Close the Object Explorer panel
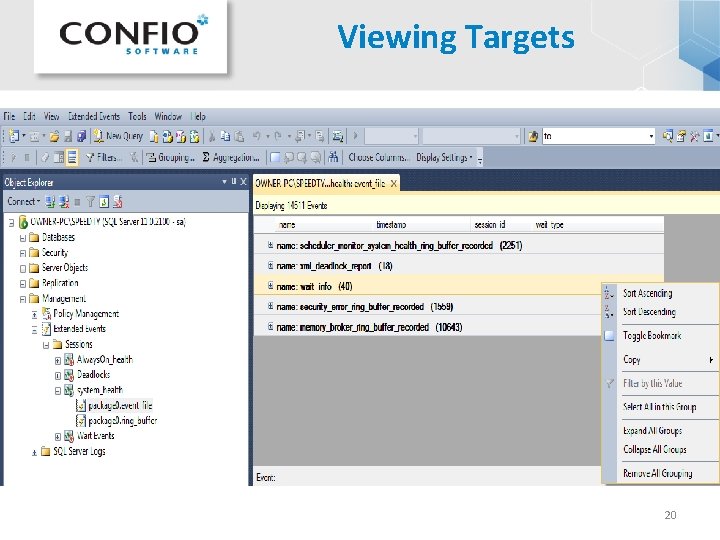This screenshot has height=540, width=720. click(243, 182)
